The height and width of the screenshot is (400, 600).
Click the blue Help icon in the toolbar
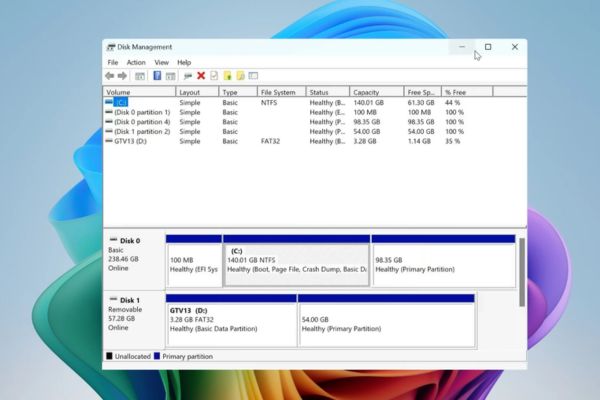coord(157,75)
